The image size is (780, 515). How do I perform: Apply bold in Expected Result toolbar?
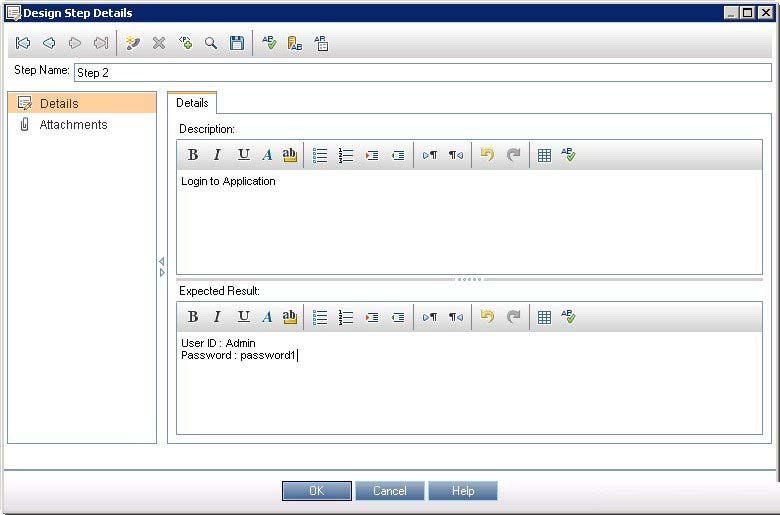pos(193,316)
